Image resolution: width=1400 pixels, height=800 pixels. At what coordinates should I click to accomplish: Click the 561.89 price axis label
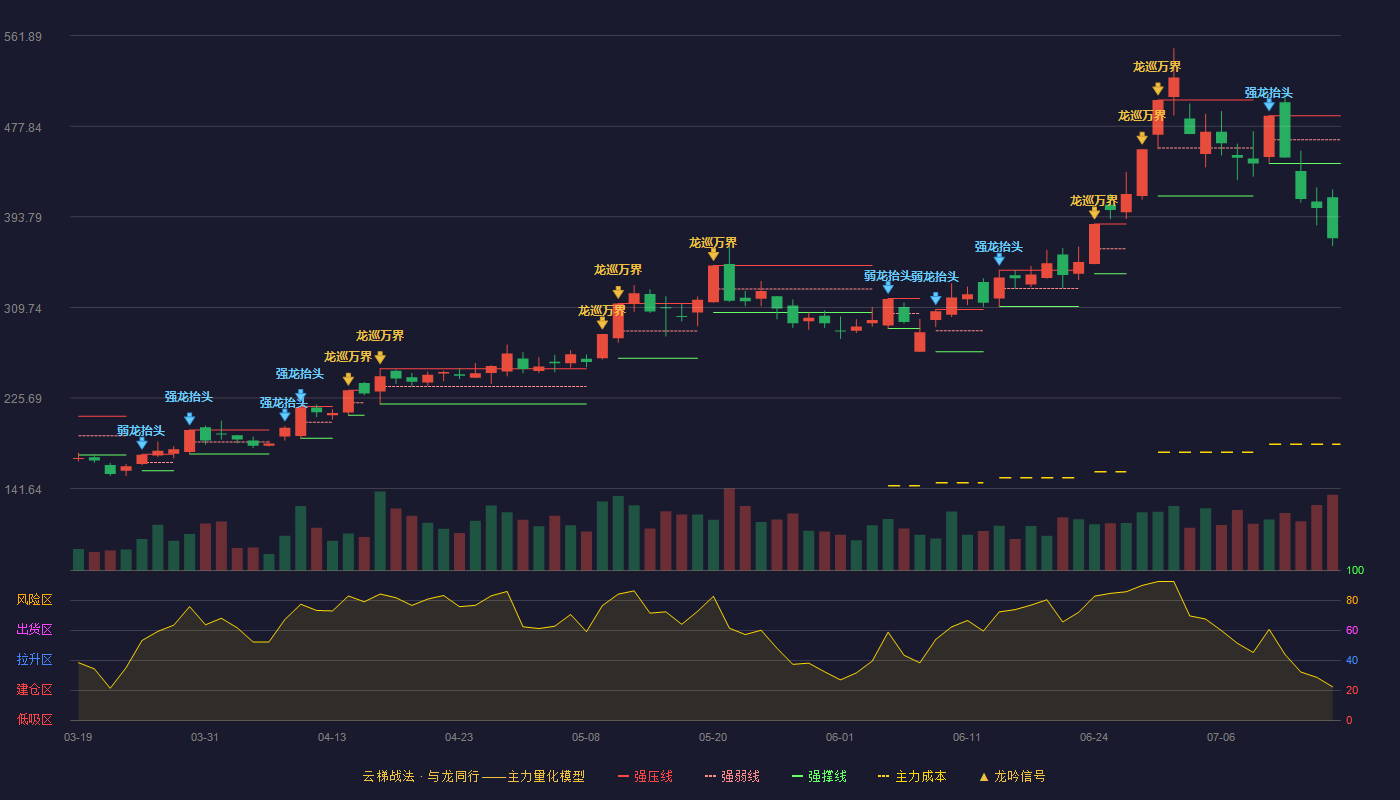pos(23,37)
